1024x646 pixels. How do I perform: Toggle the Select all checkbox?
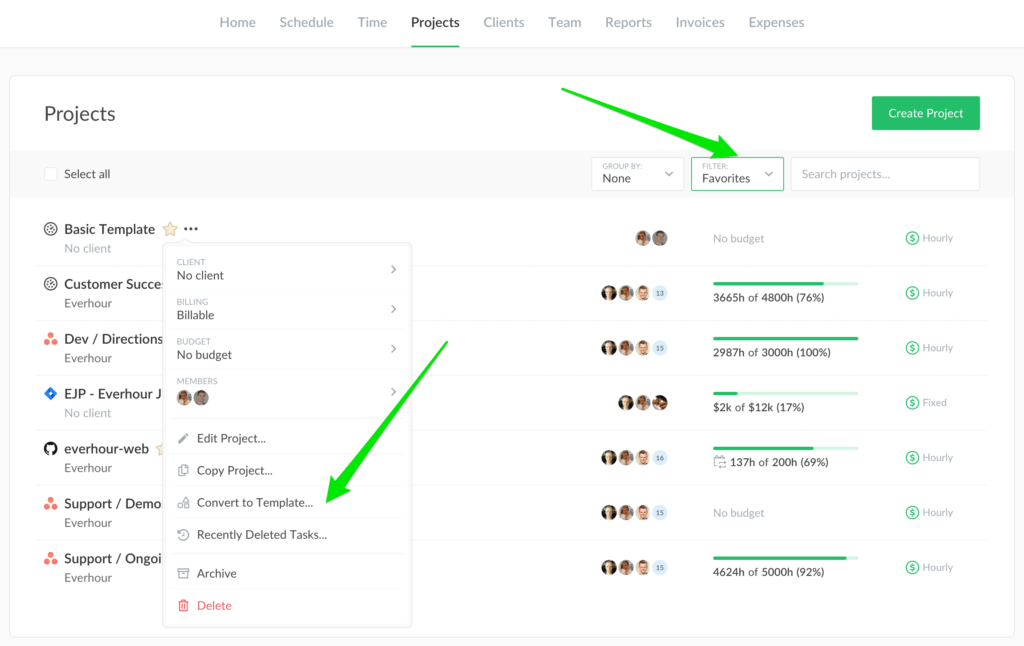coord(50,173)
